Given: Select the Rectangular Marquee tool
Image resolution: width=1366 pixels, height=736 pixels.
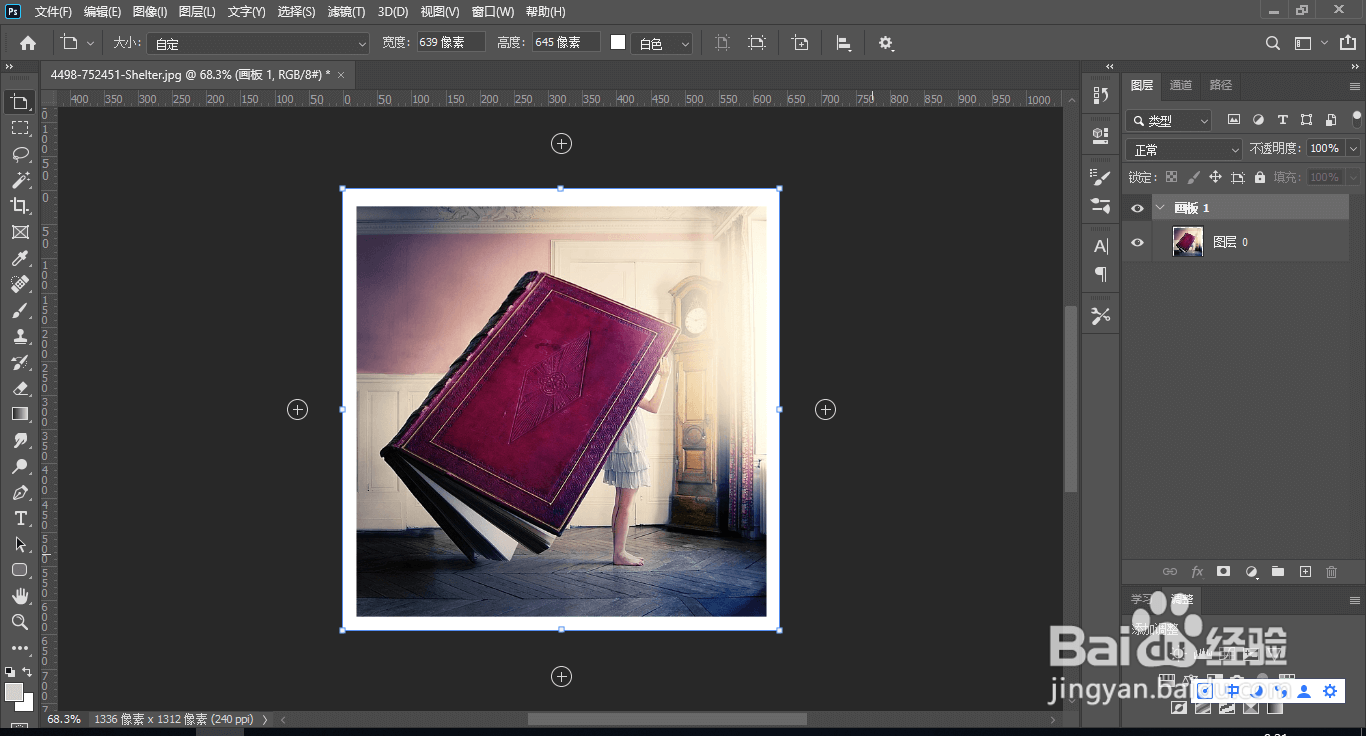Looking at the screenshot, I should click(20, 128).
